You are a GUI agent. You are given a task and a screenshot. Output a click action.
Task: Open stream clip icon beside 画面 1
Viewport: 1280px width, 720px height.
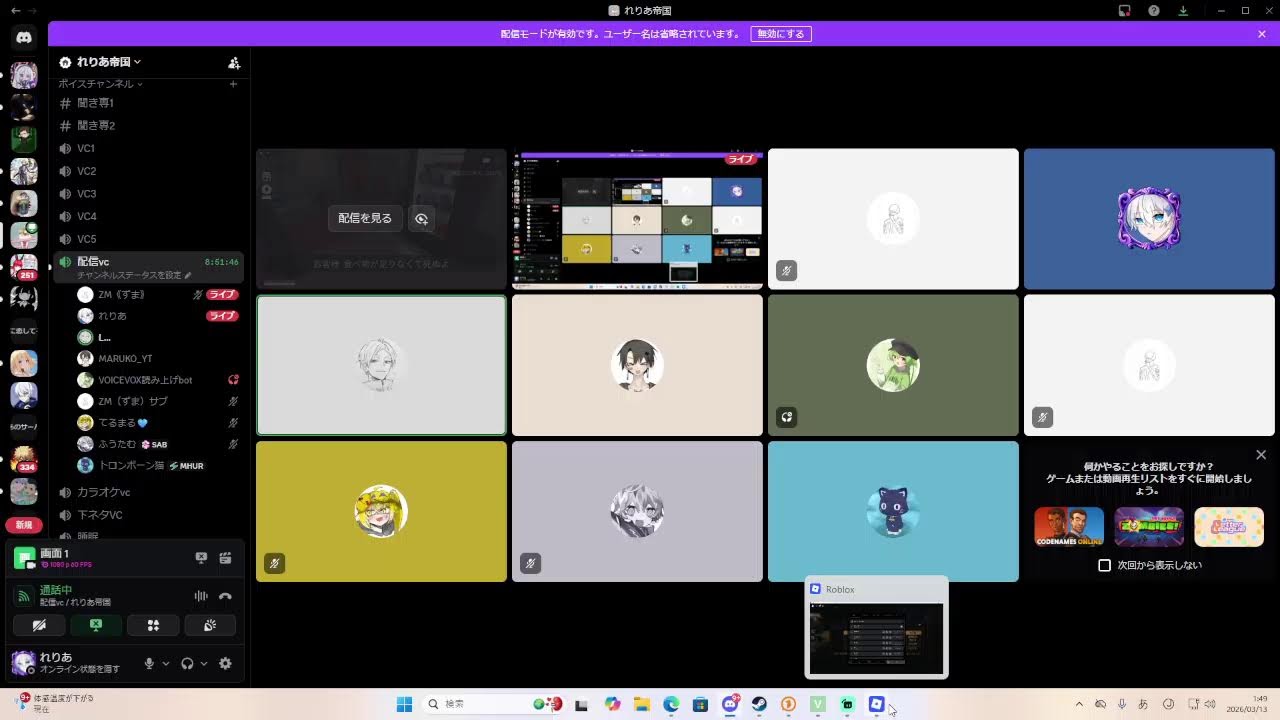tap(226, 558)
